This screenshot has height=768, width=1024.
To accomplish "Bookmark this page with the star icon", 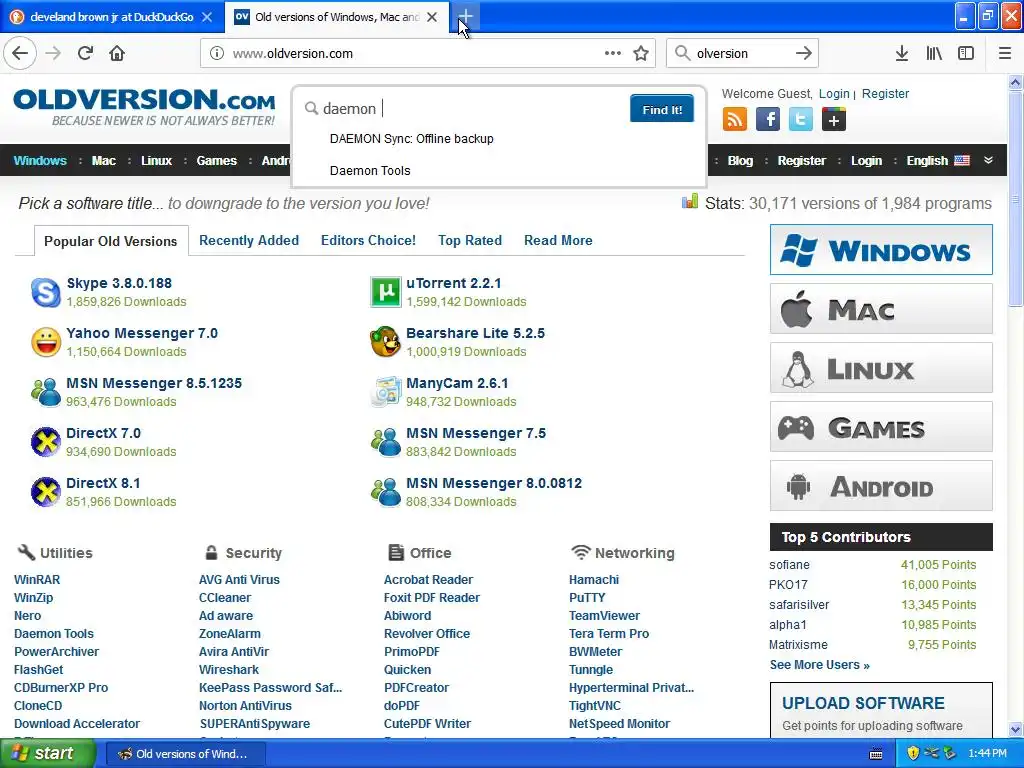I will 641,54.
